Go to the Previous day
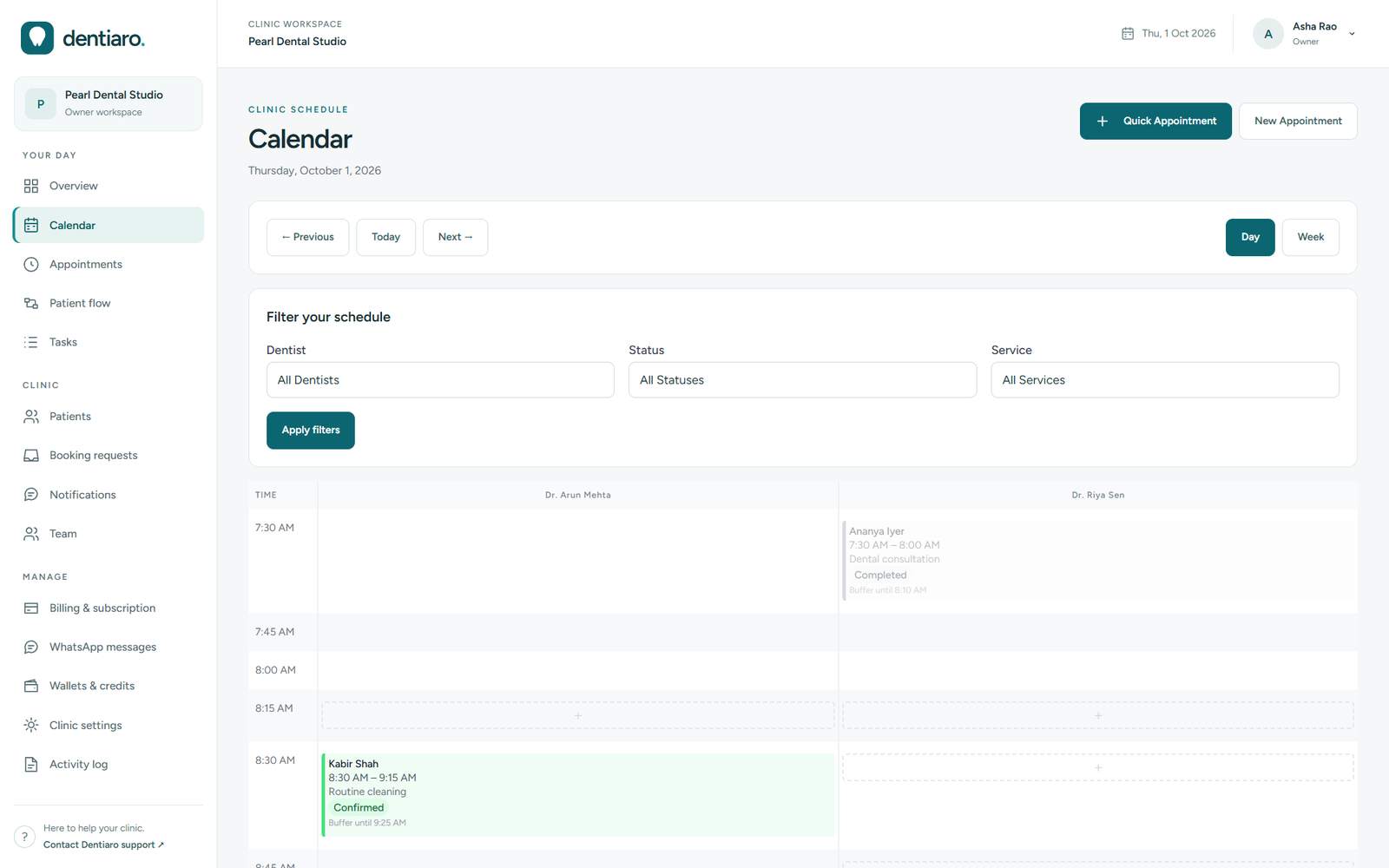The image size is (1389, 868). point(308,237)
